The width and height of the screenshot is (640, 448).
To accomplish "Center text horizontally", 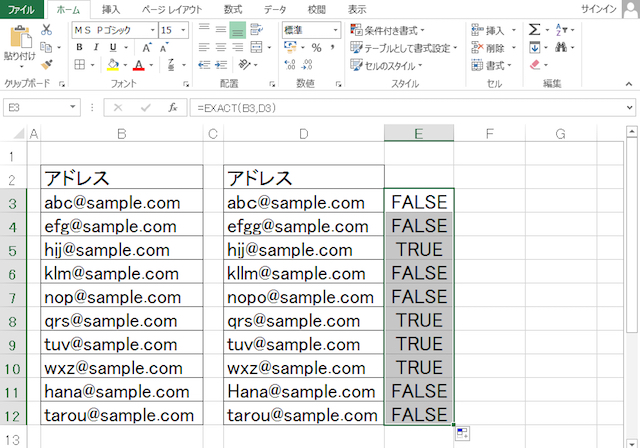I will [x=221, y=47].
